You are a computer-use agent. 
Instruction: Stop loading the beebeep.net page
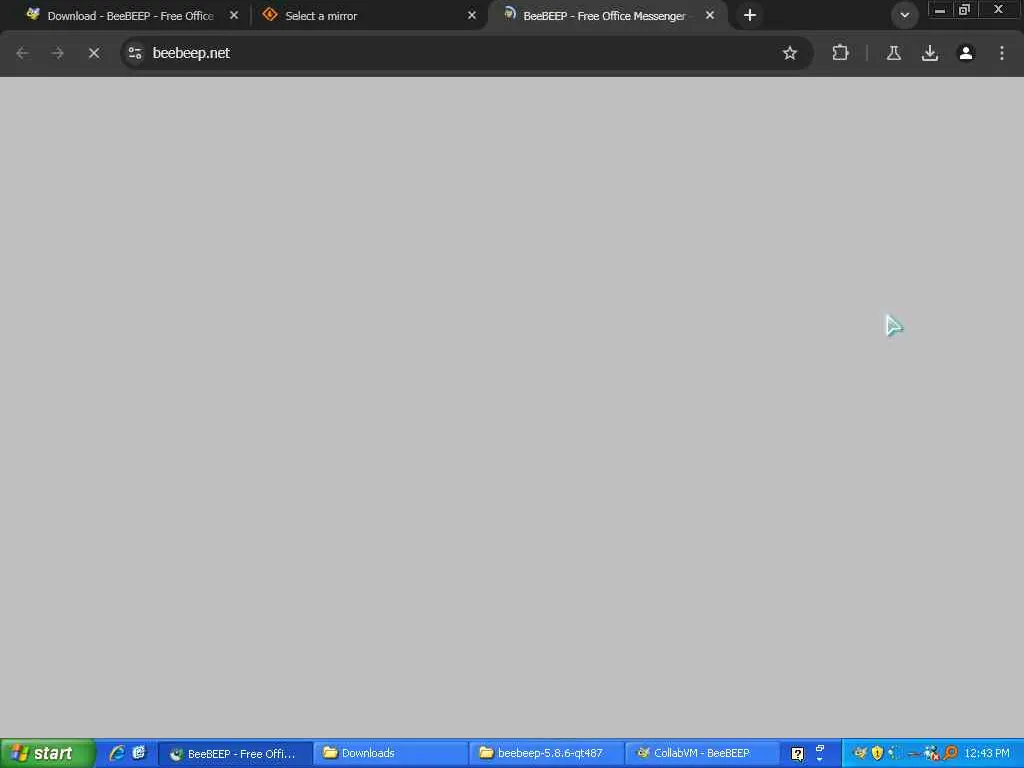coord(94,54)
